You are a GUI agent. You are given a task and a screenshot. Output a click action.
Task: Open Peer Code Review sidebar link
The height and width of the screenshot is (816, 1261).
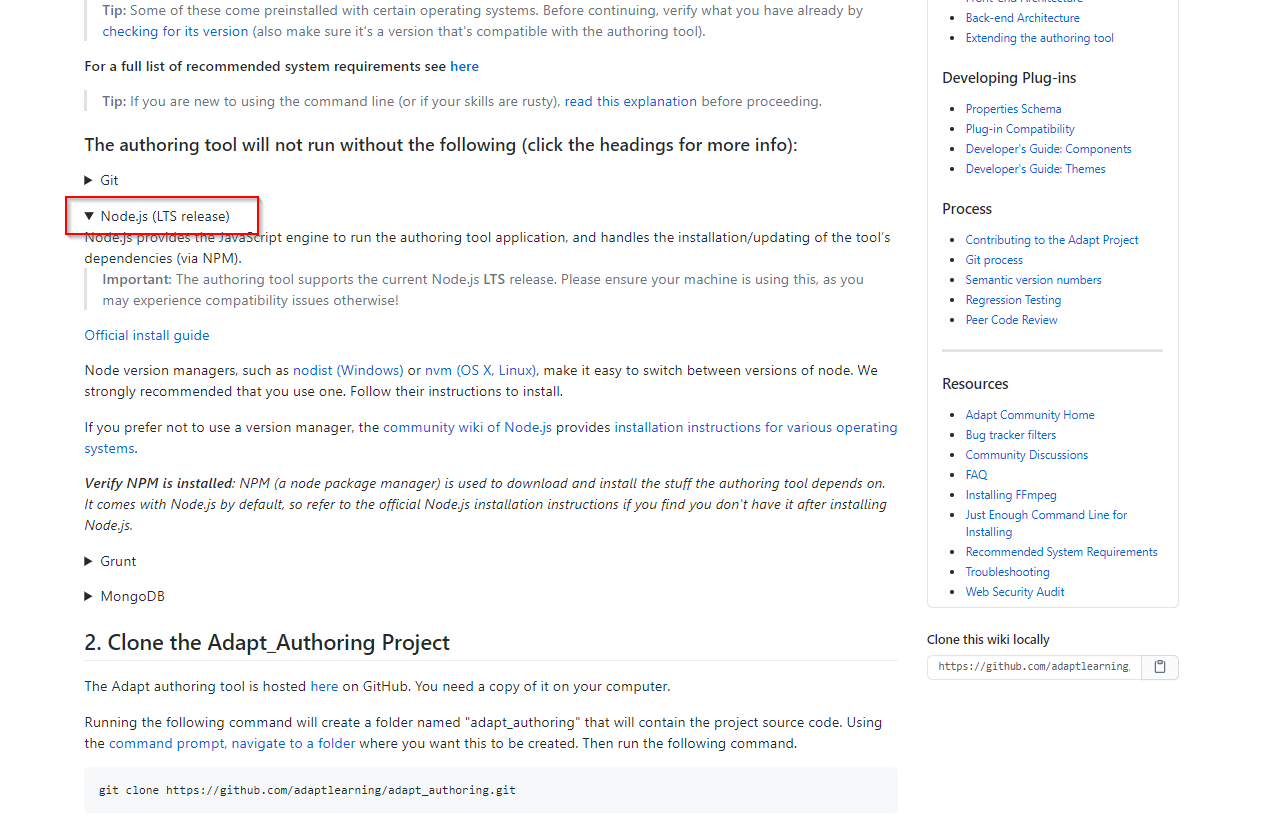coord(1011,320)
